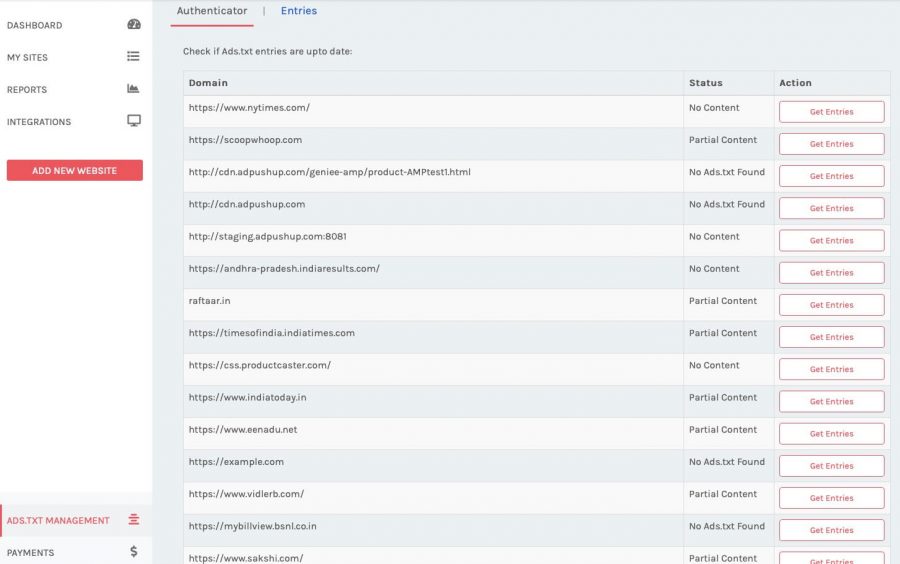Select ADS.TXT MANAGEMENT in sidebar
The height and width of the screenshot is (564, 900).
(x=58, y=520)
